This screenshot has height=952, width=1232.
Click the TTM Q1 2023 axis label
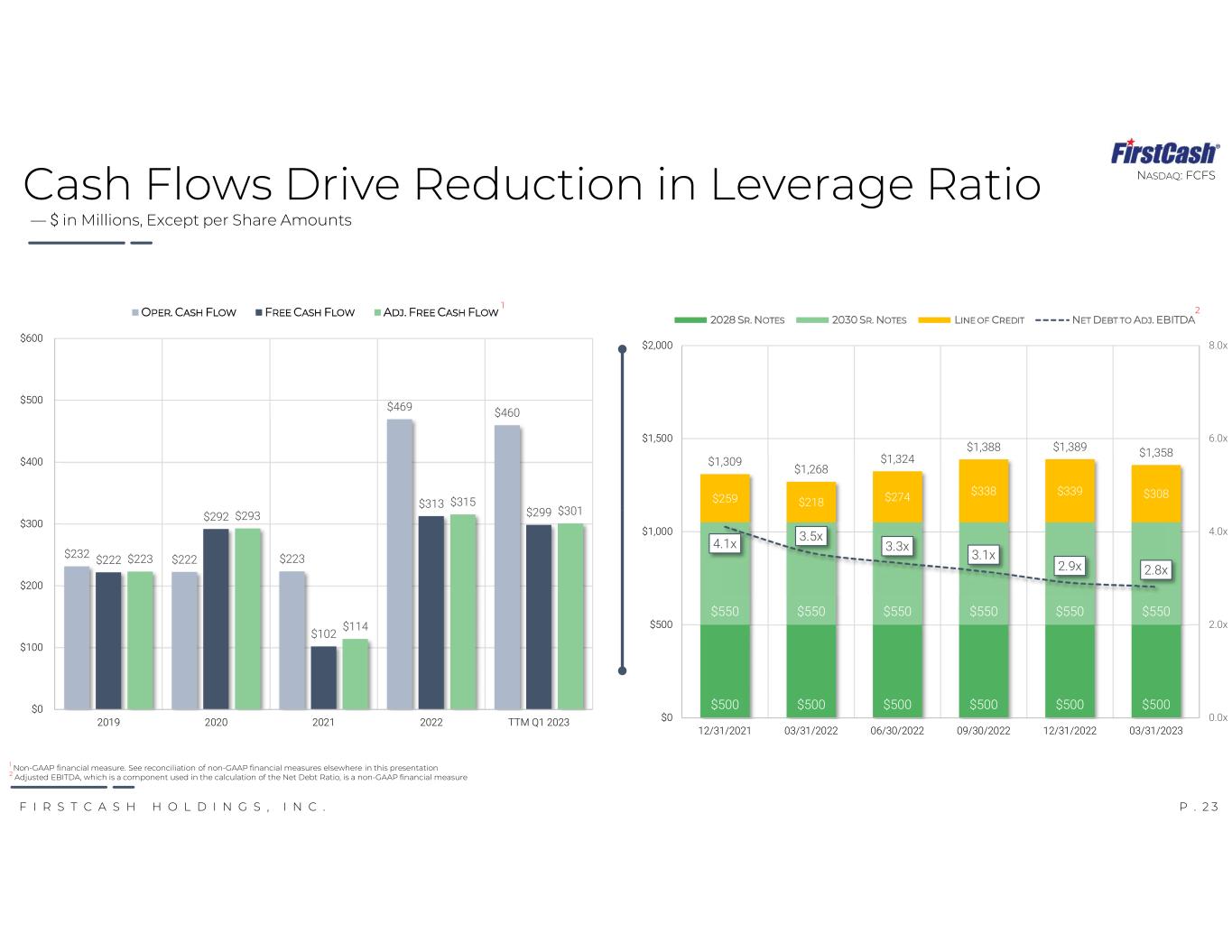[x=539, y=723]
